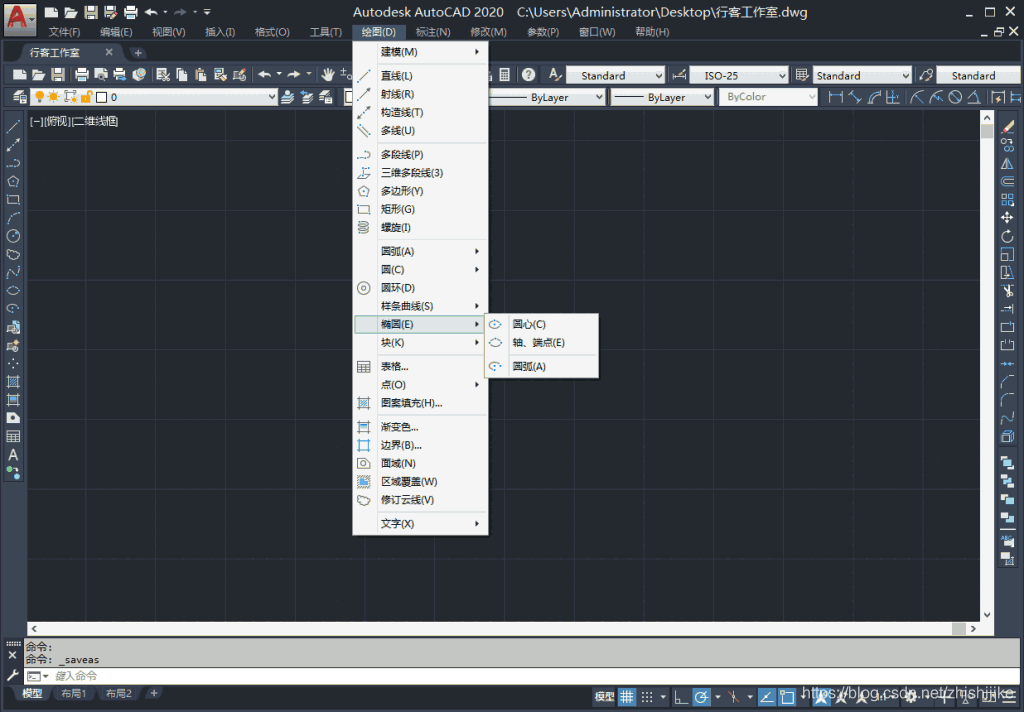This screenshot has width=1024, height=712.
Task: Toggle layer on/off lightbulb icon
Action: click(x=40, y=97)
